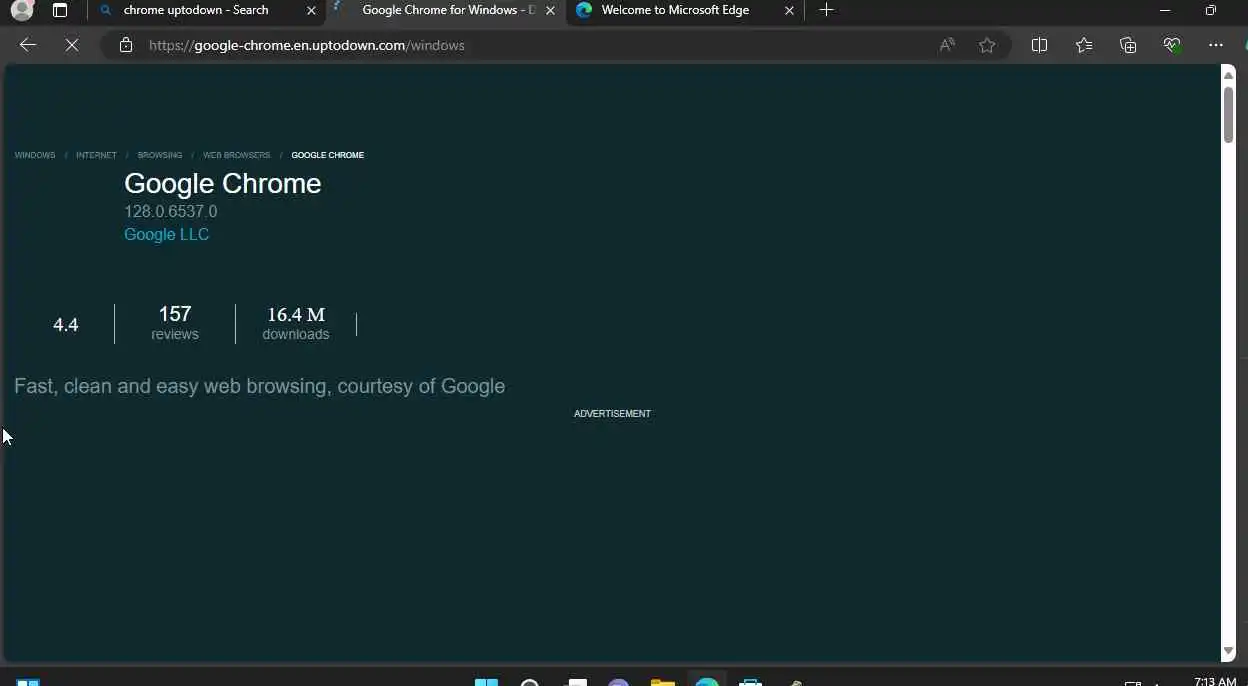The height and width of the screenshot is (686, 1248).
Task: Open Browser essentials heart icon
Action: (1172, 45)
